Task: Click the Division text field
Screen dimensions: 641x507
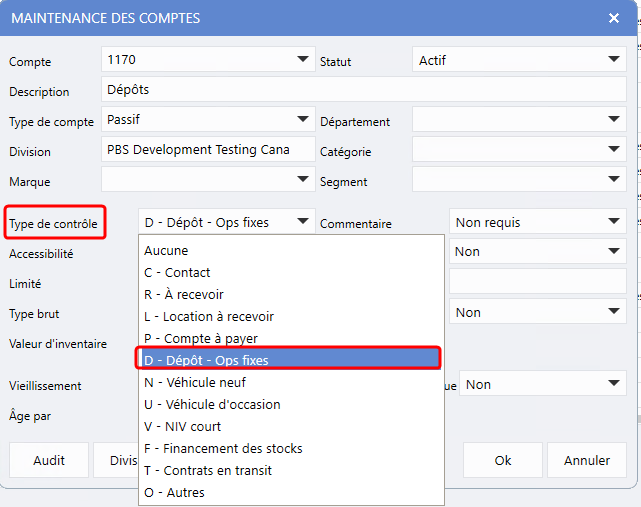Action: point(208,149)
